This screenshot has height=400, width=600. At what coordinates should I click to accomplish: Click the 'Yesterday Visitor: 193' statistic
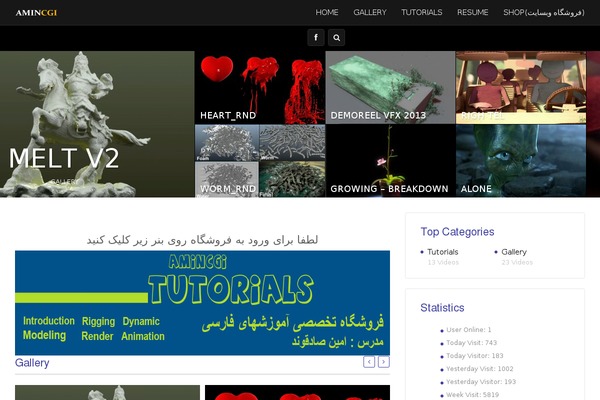tap(481, 382)
